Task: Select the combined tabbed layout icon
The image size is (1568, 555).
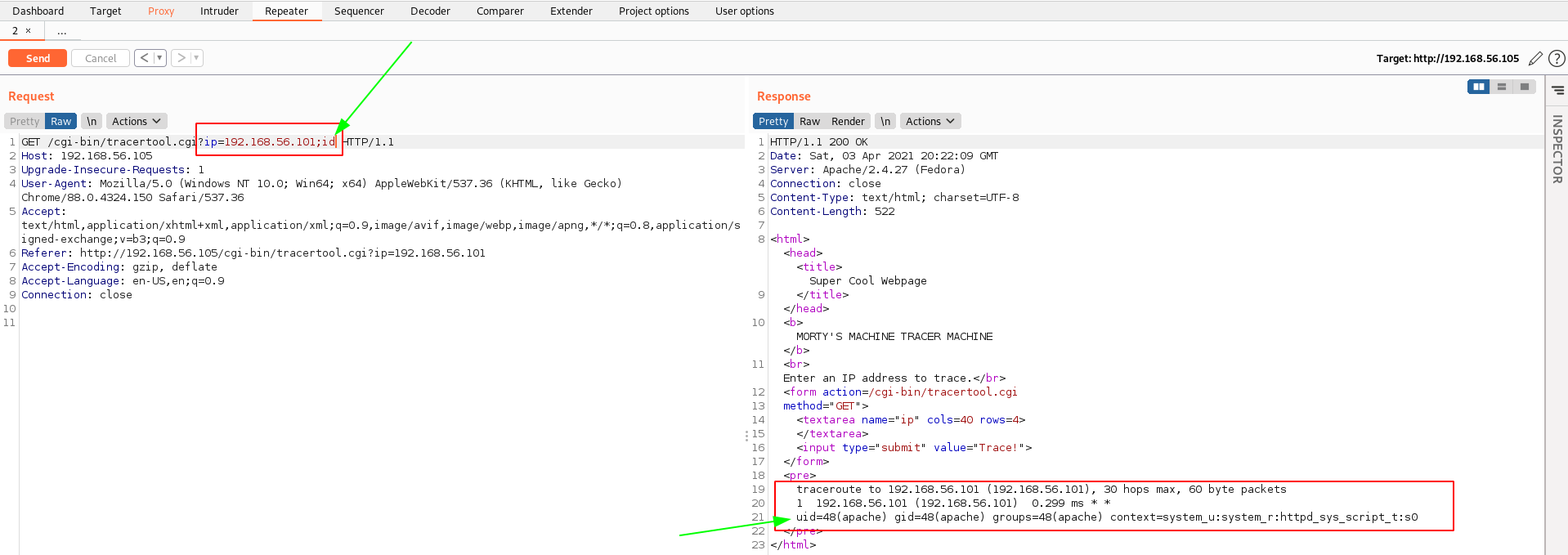Action: [1524, 87]
